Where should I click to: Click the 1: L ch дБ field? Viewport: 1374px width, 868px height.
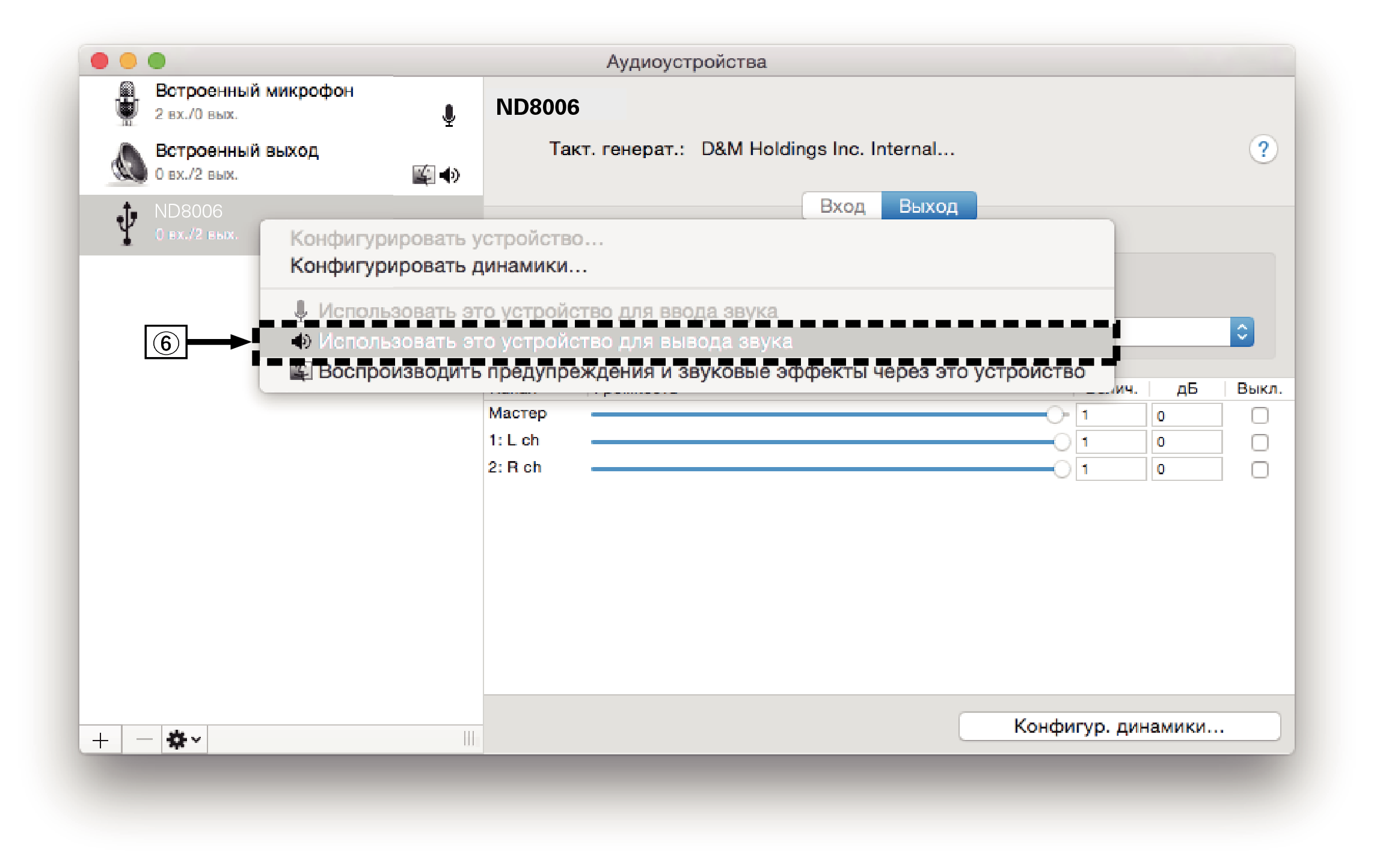(1187, 442)
